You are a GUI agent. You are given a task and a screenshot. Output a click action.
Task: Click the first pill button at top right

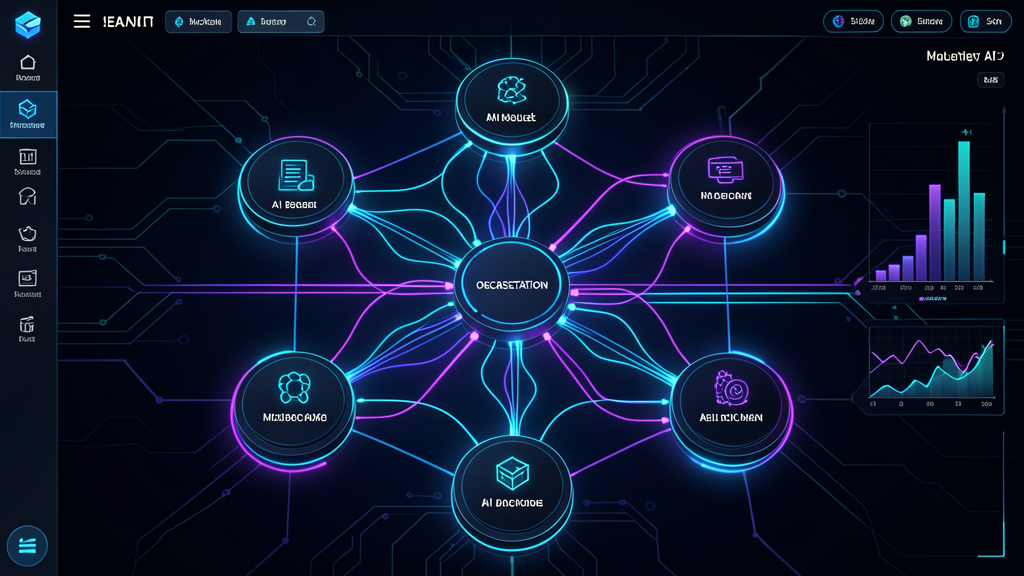pos(853,21)
